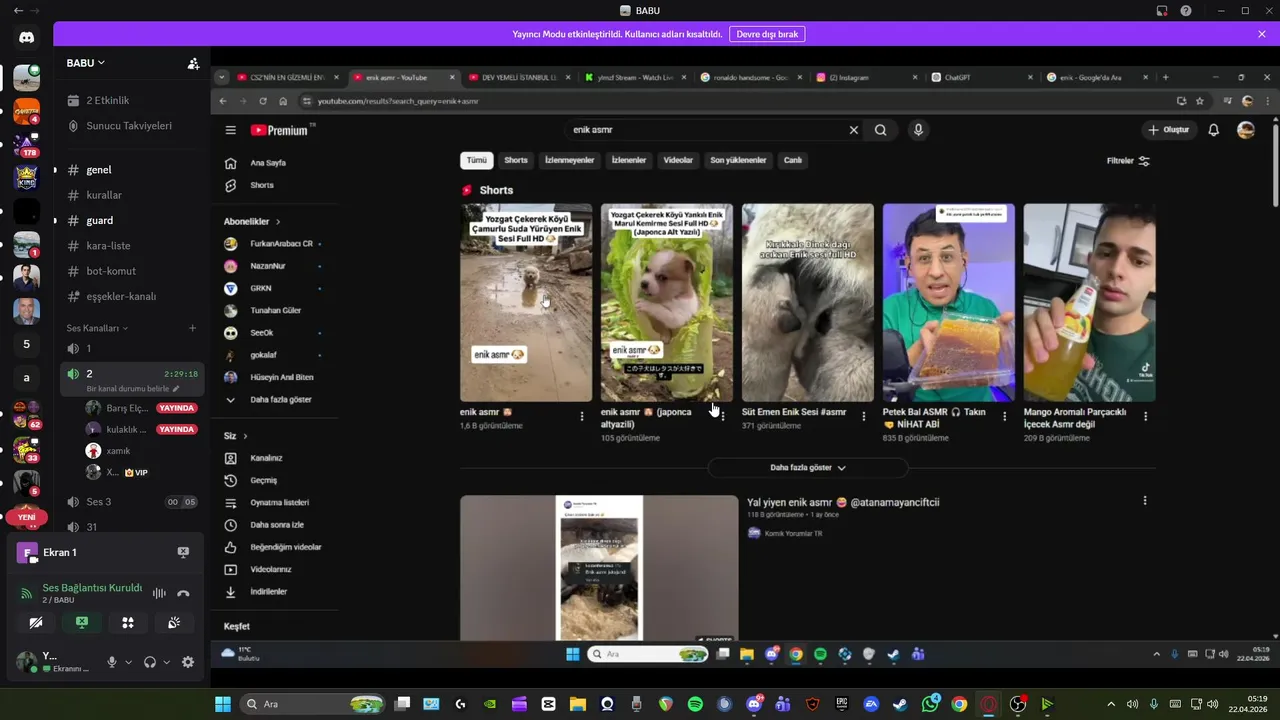The height and width of the screenshot is (720, 1280).
Task: Open Discord home direct messages icon
Action: (27, 38)
